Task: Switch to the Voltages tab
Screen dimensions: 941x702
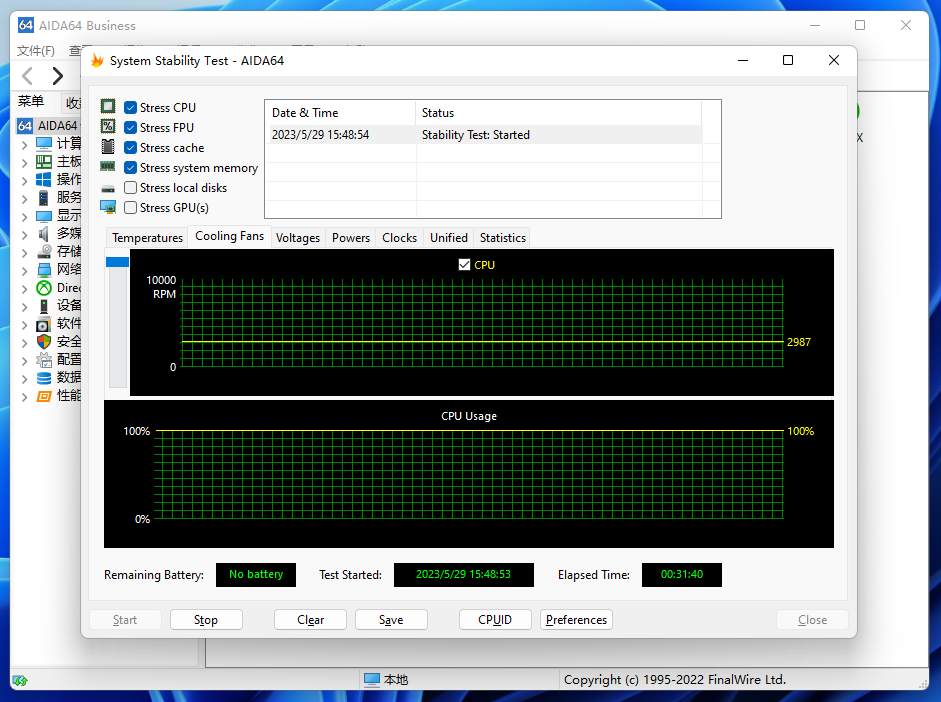Action: (x=298, y=238)
